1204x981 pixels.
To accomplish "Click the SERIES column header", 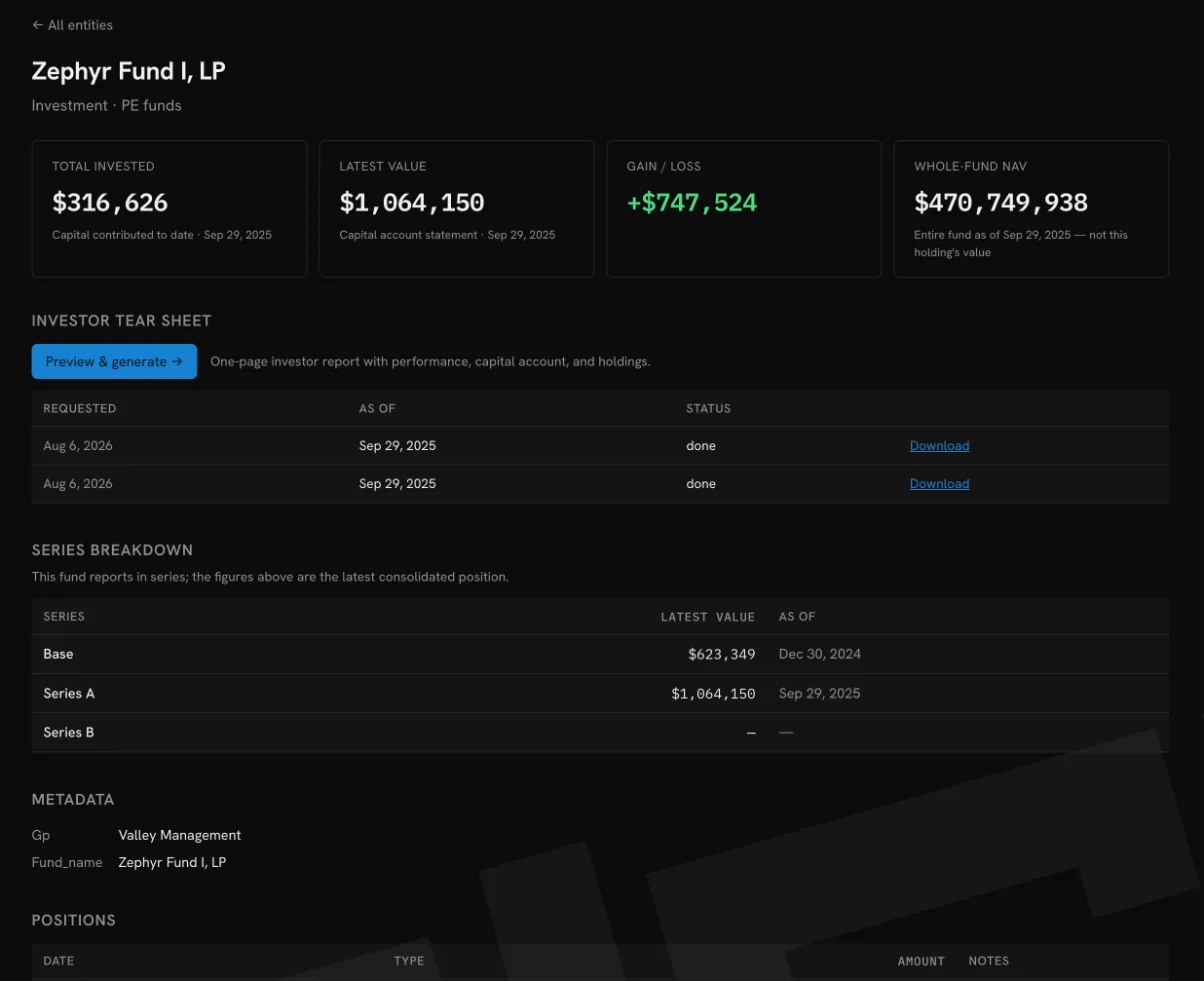I will [64, 617].
